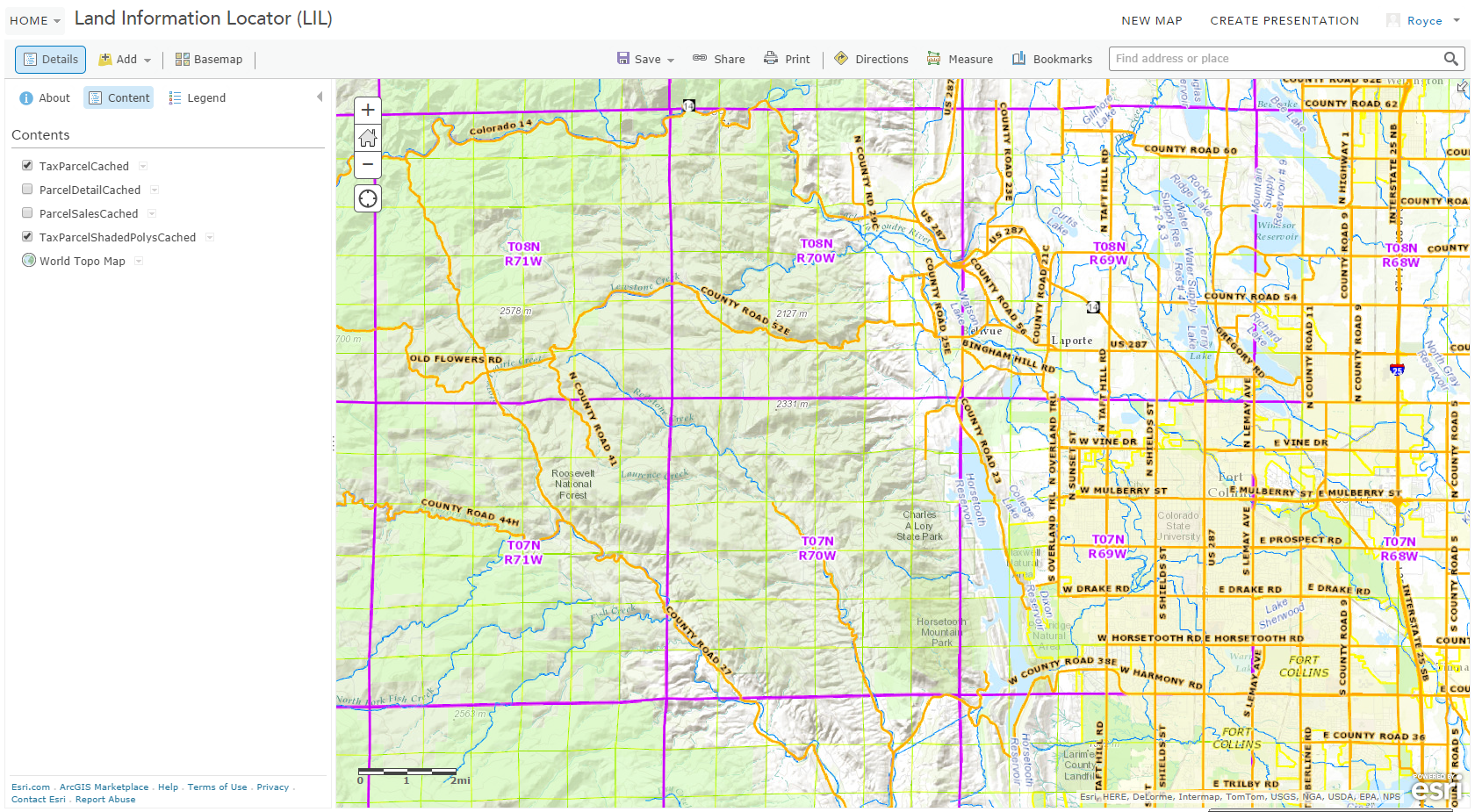Click the search magnifier icon

click(1450, 59)
